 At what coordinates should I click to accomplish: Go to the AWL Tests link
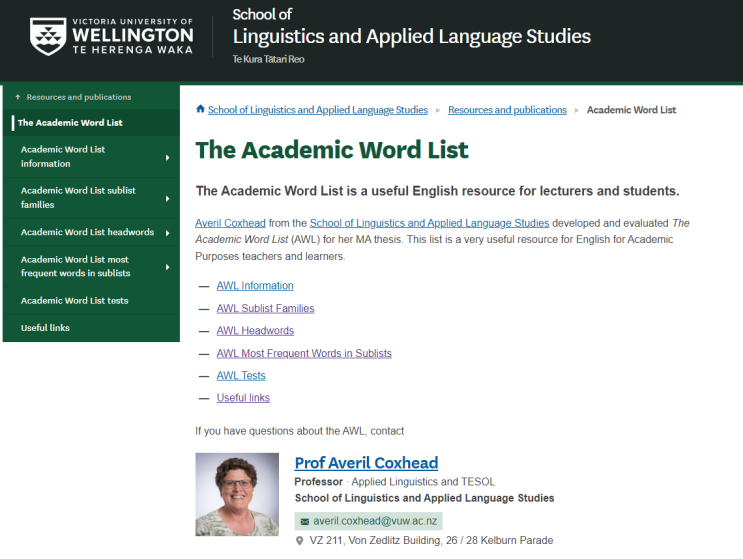(x=241, y=376)
